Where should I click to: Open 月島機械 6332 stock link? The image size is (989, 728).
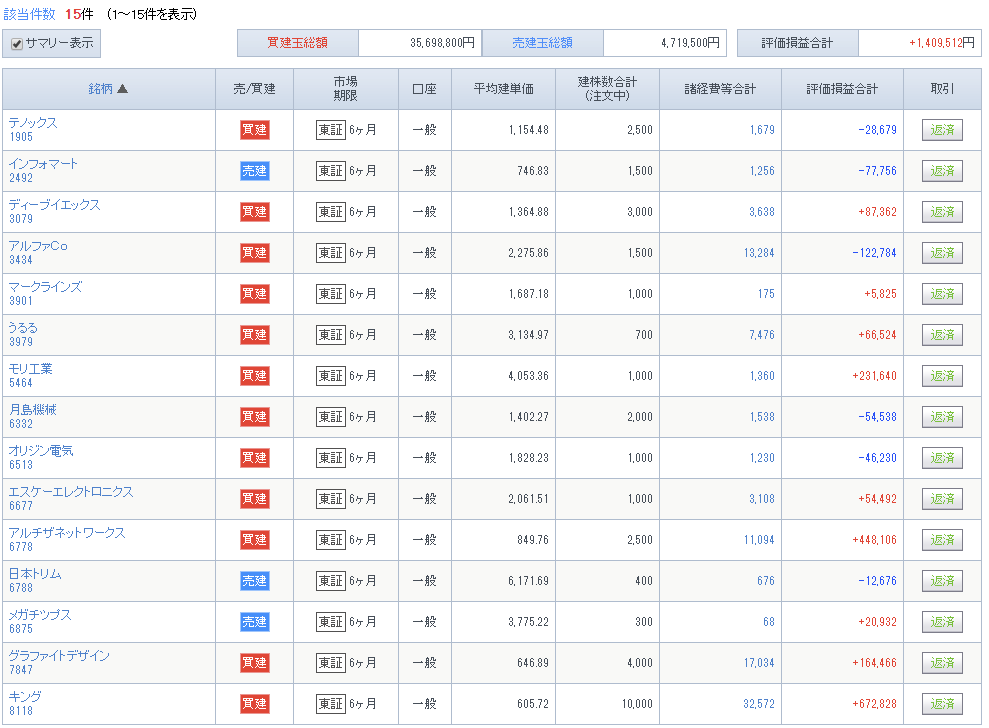33,416
